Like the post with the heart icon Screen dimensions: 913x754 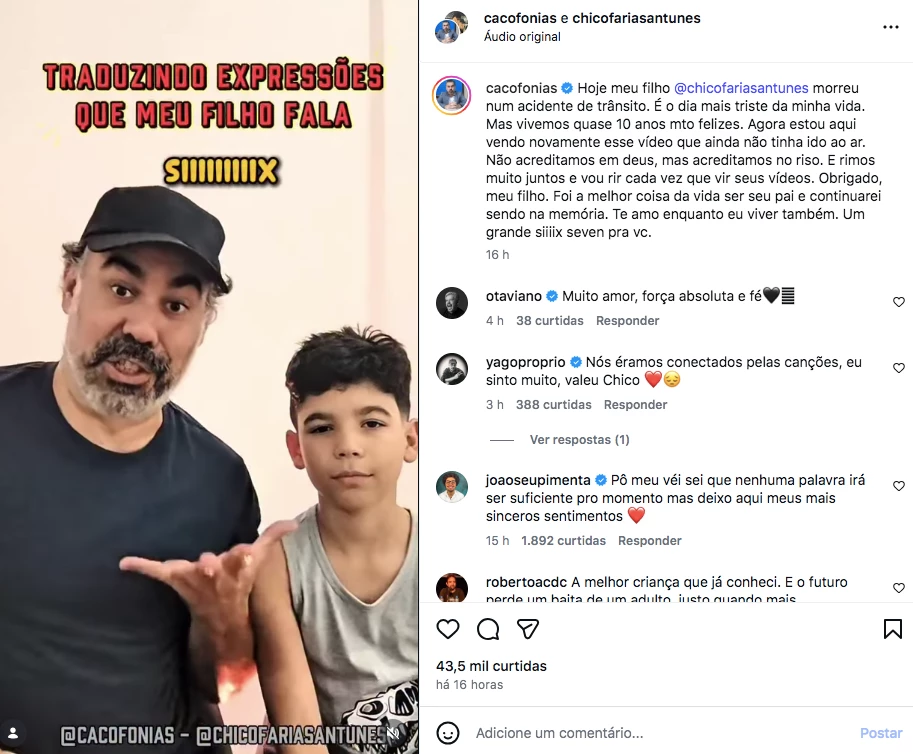[448, 629]
